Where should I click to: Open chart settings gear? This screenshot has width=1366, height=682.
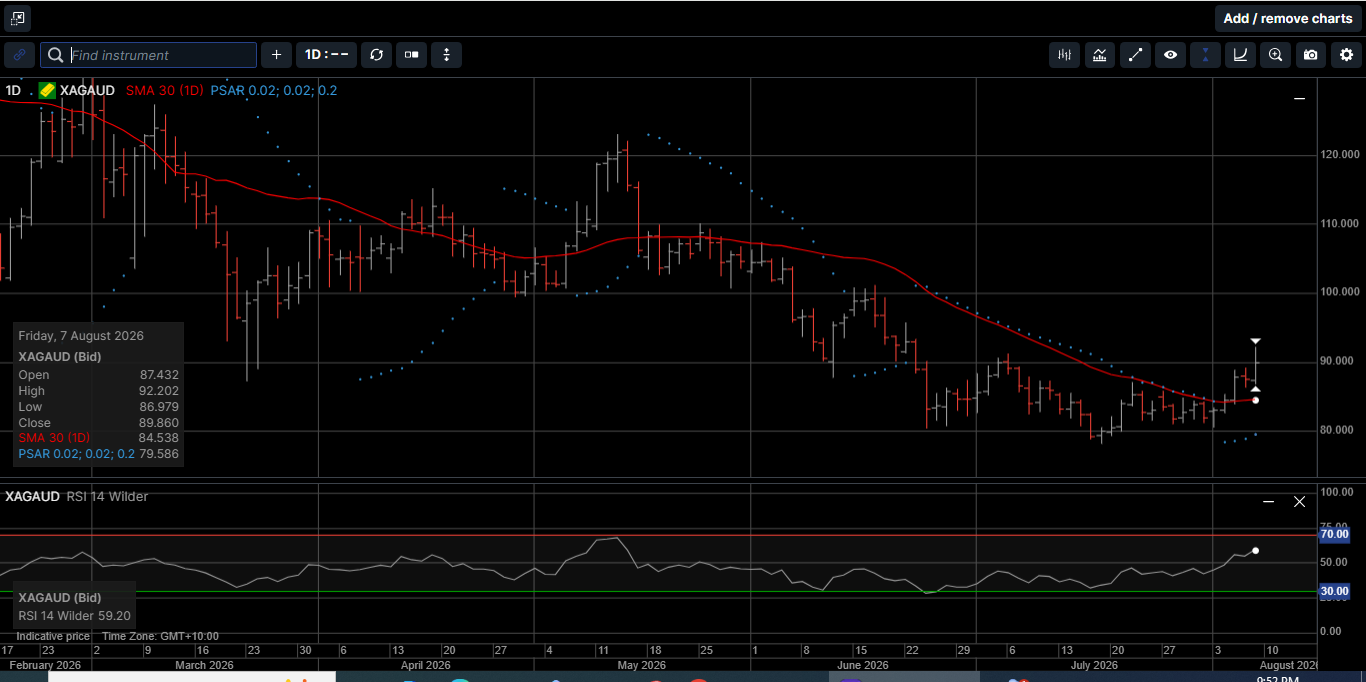click(x=1346, y=55)
